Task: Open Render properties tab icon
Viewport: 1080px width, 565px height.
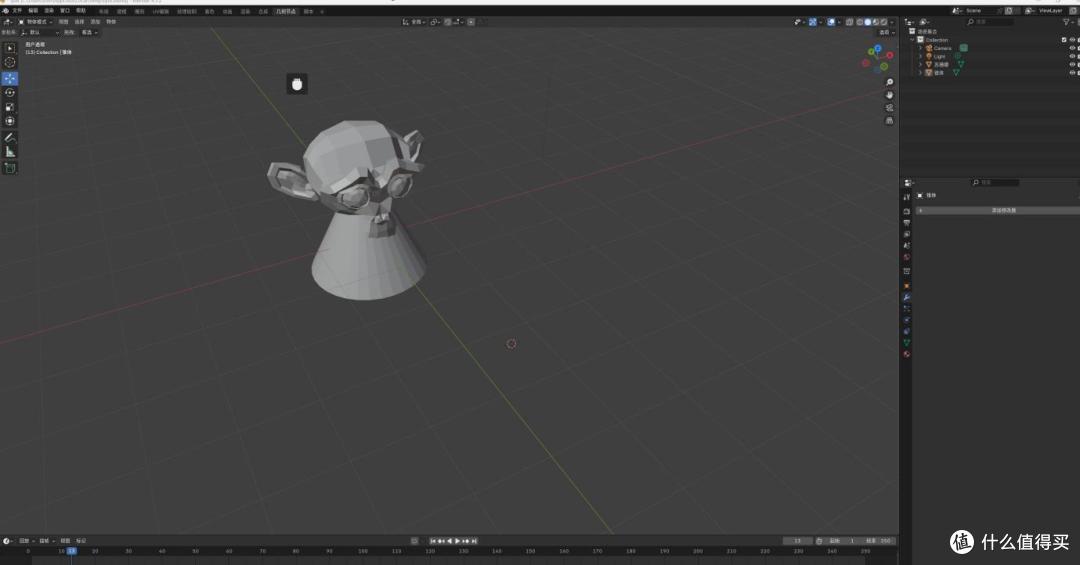Action: tap(906, 212)
